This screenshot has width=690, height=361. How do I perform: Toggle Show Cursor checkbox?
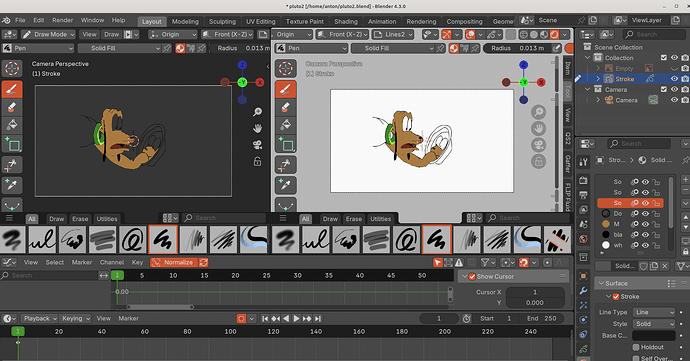coord(472,276)
